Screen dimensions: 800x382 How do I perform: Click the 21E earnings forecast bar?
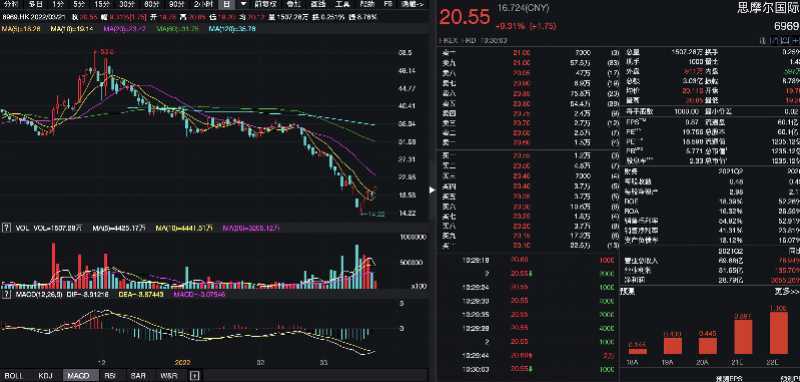(x=743, y=337)
